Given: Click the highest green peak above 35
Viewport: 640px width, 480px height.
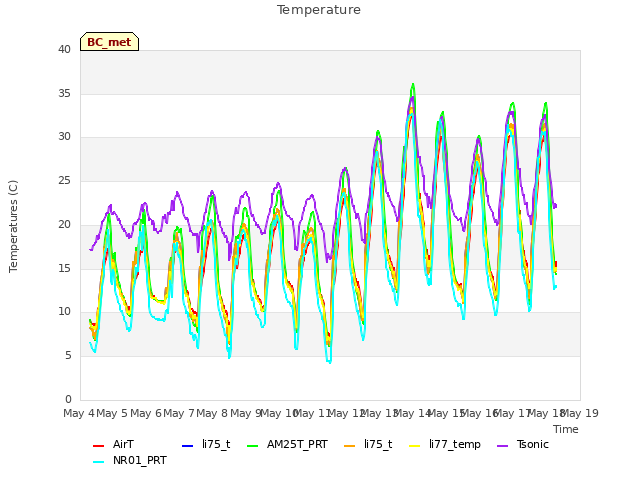Looking at the screenshot, I should click(x=413, y=84).
